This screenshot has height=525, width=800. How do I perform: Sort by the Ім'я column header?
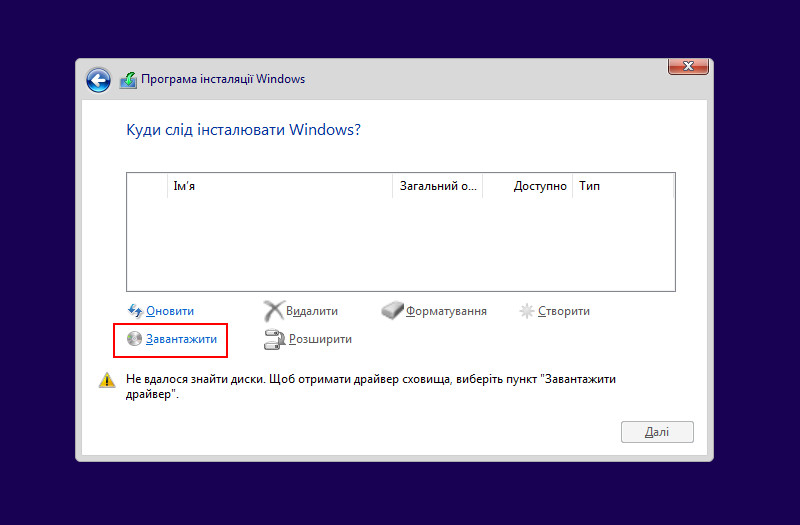click(x=280, y=186)
